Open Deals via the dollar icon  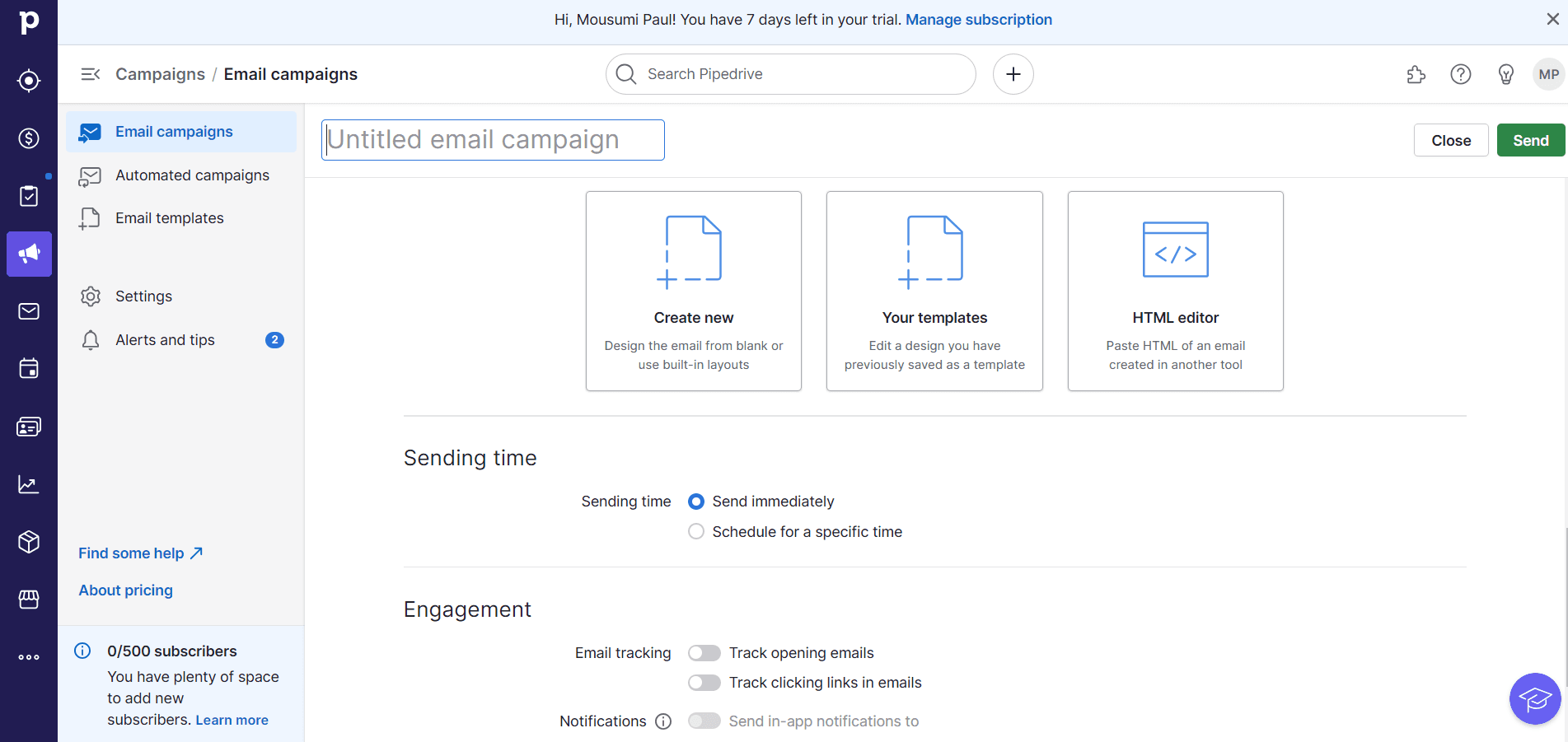(x=28, y=138)
